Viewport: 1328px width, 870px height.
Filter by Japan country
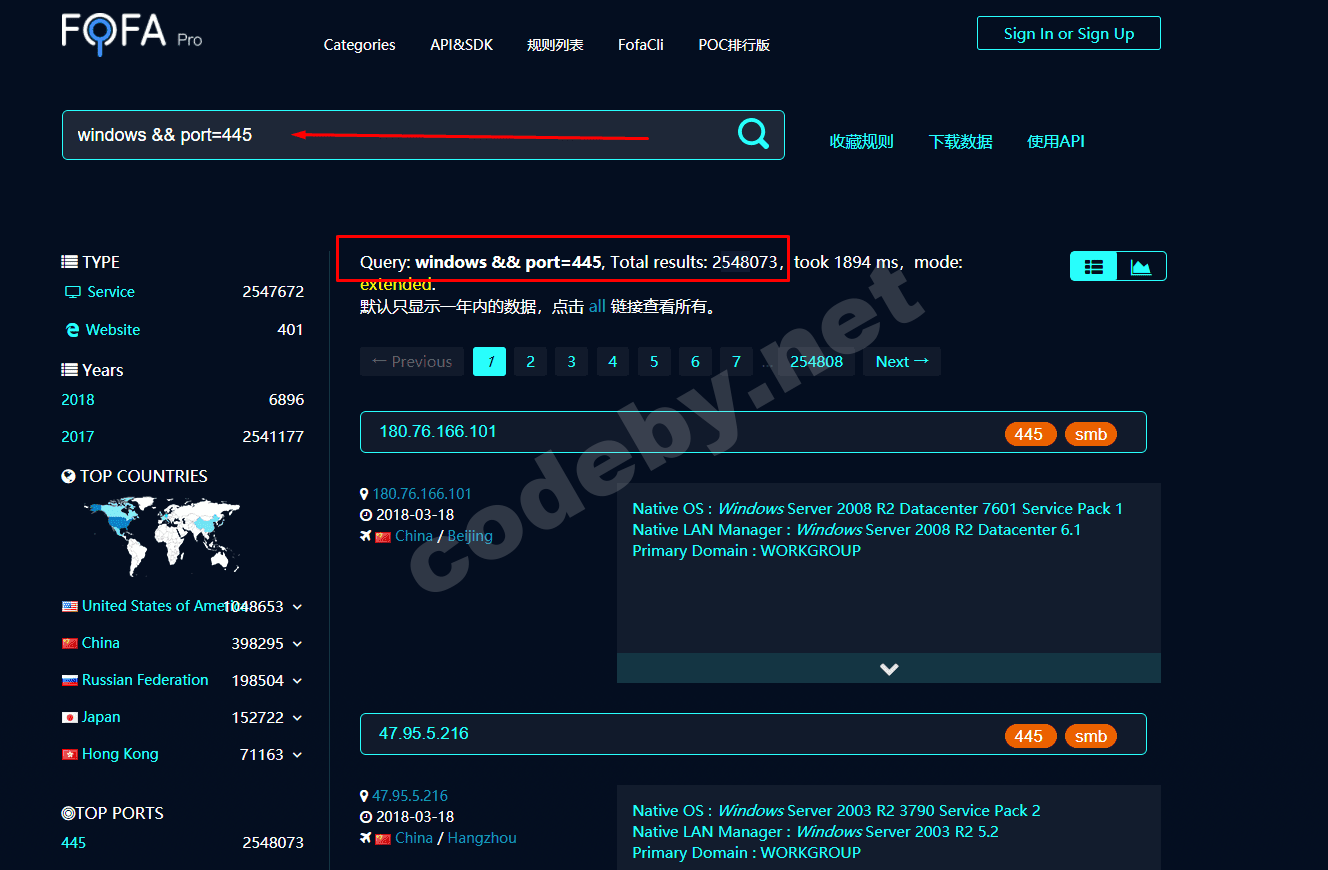pyautogui.click(x=100, y=717)
